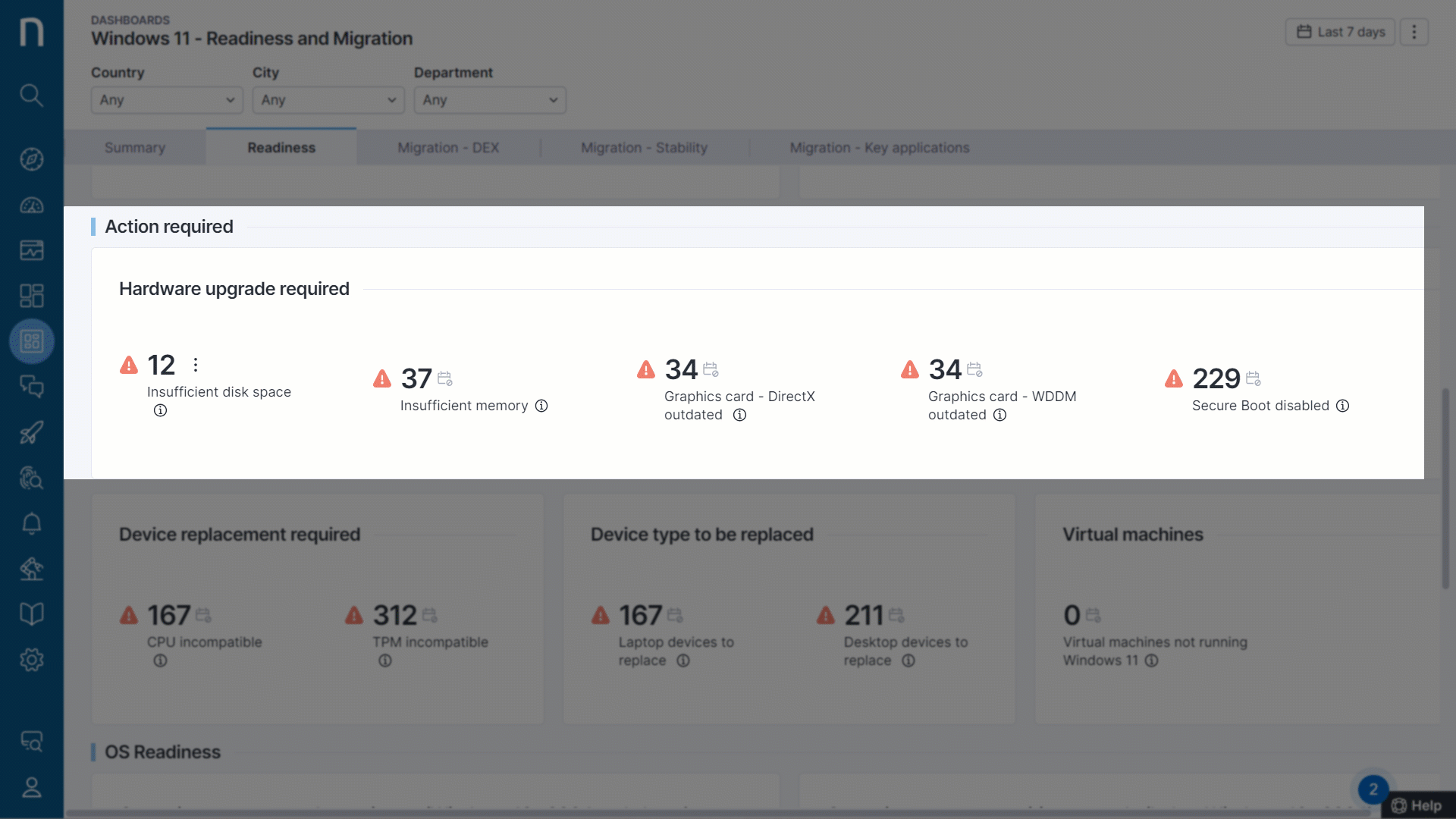Image resolution: width=1456 pixels, height=819 pixels.
Task: Click the search magnifier icon in sidebar
Action: point(31,96)
